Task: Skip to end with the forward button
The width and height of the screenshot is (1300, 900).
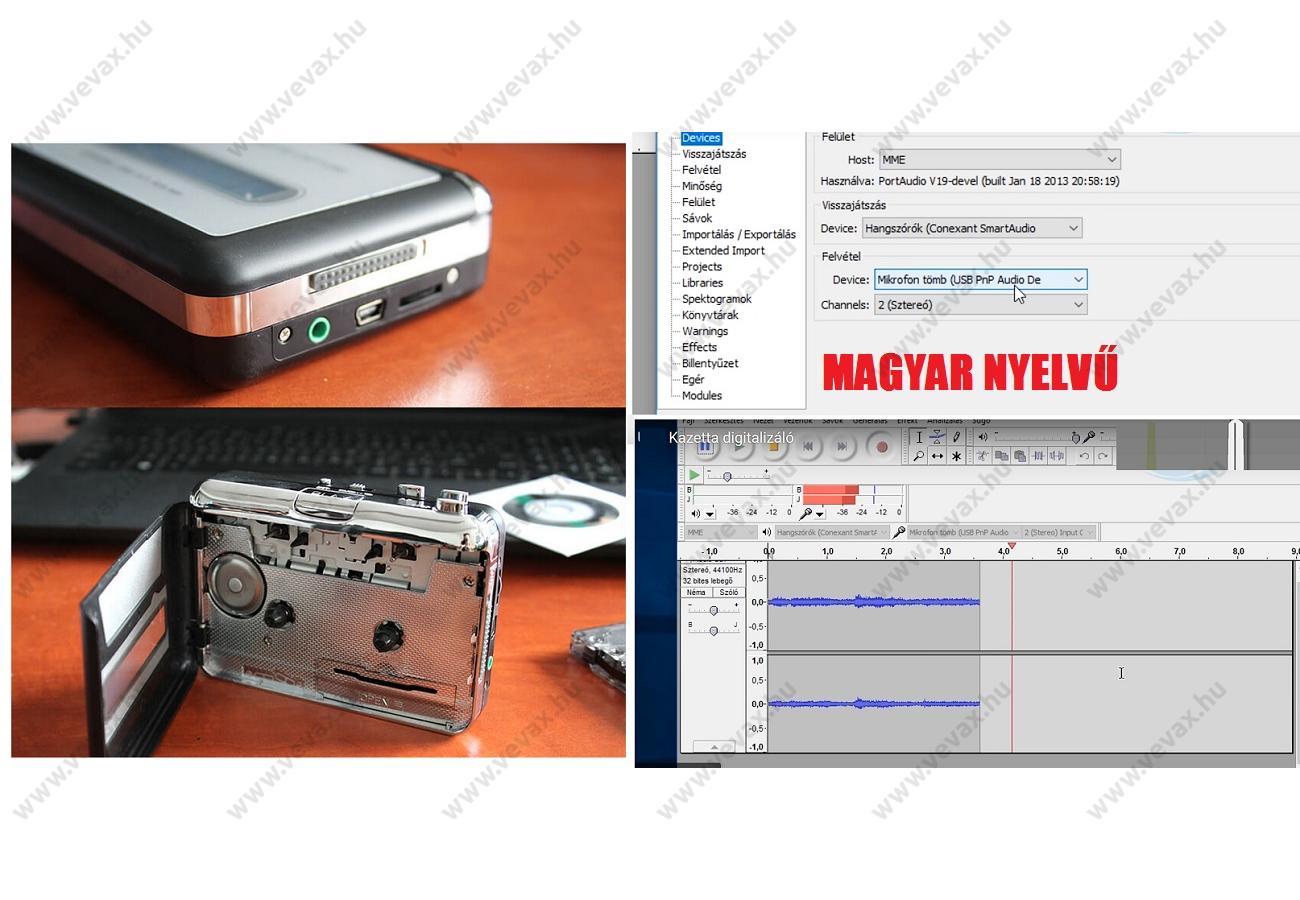Action: pyautogui.click(x=842, y=447)
